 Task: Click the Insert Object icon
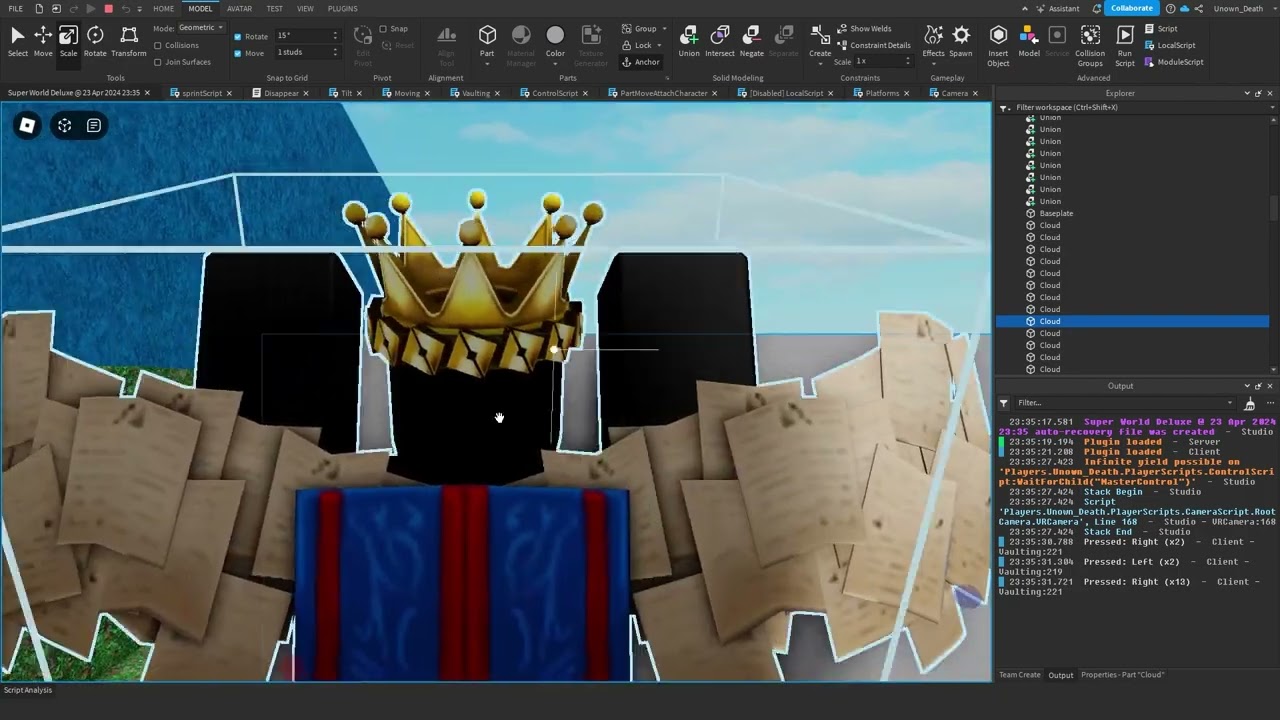click(x=998, y=40)
